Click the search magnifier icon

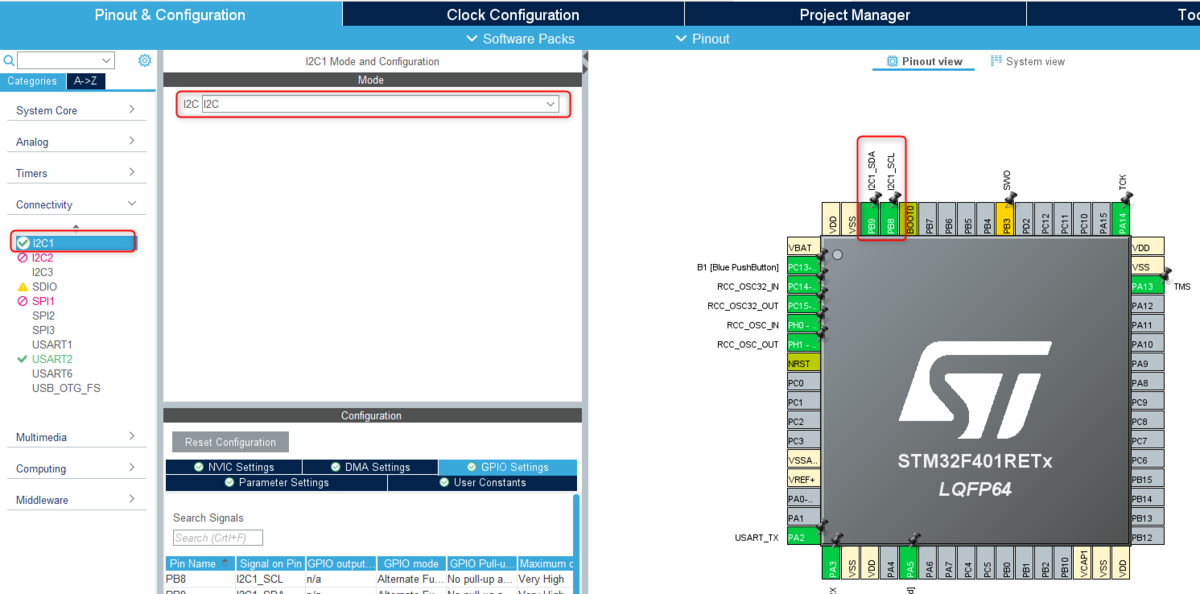(x=8, y=60)
